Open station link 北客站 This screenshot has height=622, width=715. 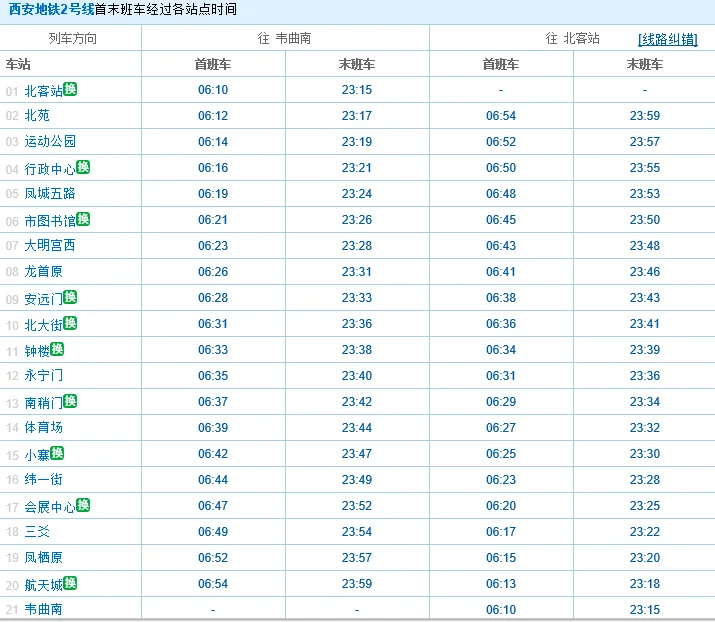tap(43, 91)
